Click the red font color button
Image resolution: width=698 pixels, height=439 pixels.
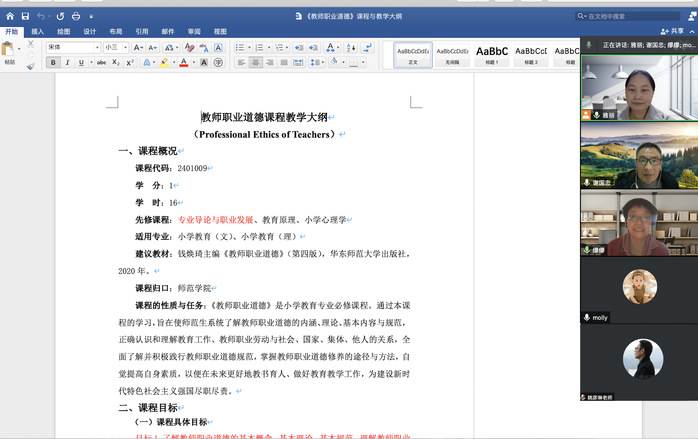tap(183, 62)
